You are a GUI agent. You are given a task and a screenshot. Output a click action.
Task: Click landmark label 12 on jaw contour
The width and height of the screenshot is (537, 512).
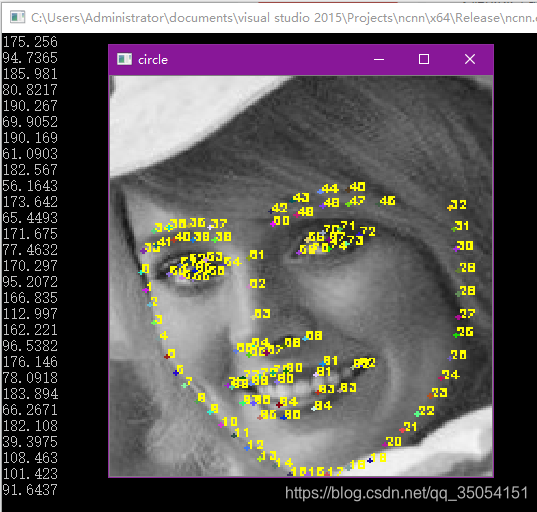[255, 445]
